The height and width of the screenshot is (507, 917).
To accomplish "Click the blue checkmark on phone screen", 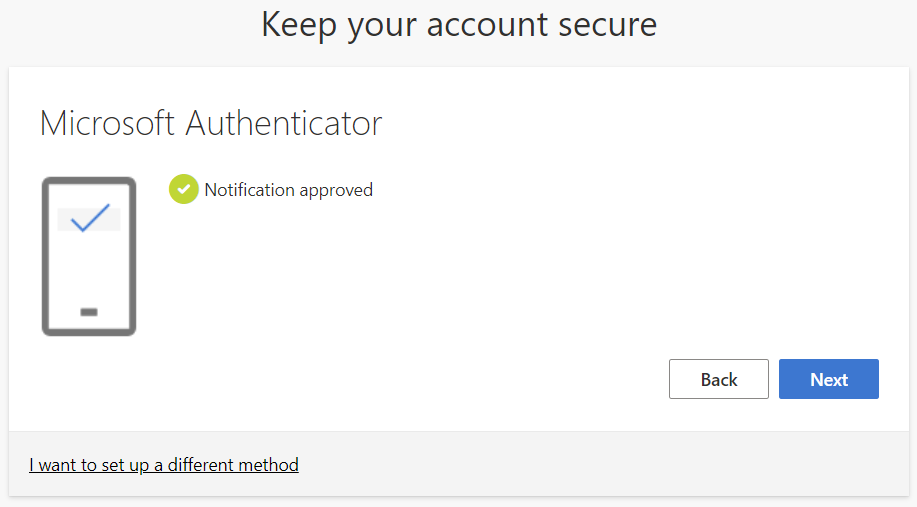I will point(90,217).
